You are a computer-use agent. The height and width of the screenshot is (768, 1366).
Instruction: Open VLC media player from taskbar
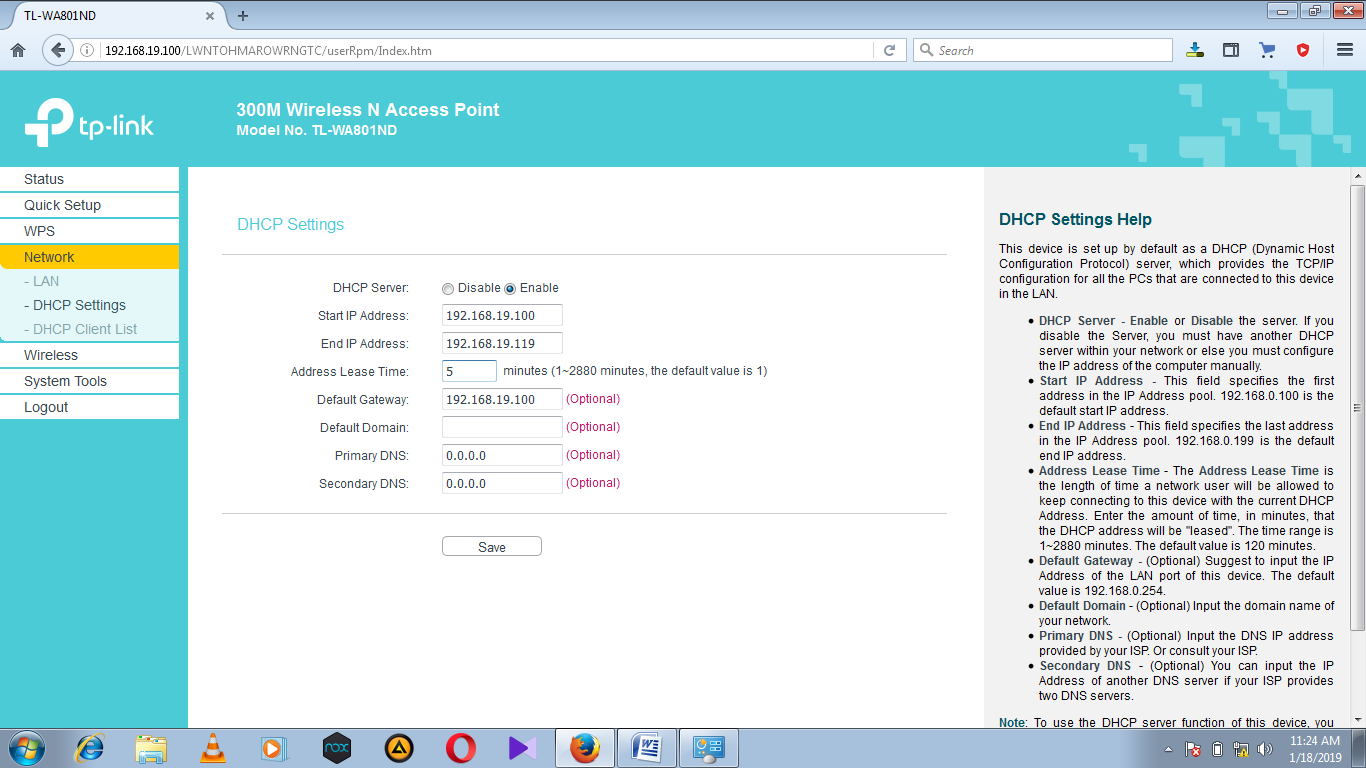click(213, 747)
